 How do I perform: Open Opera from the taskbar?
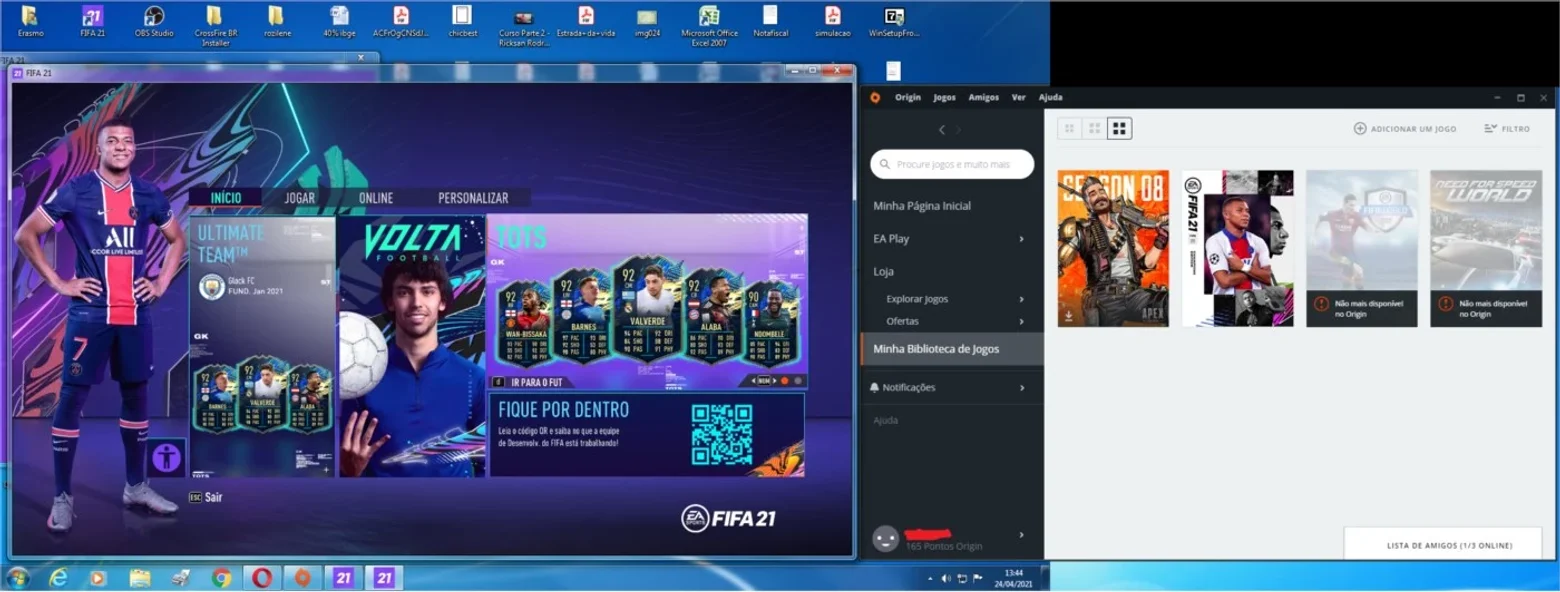point(262,577)
